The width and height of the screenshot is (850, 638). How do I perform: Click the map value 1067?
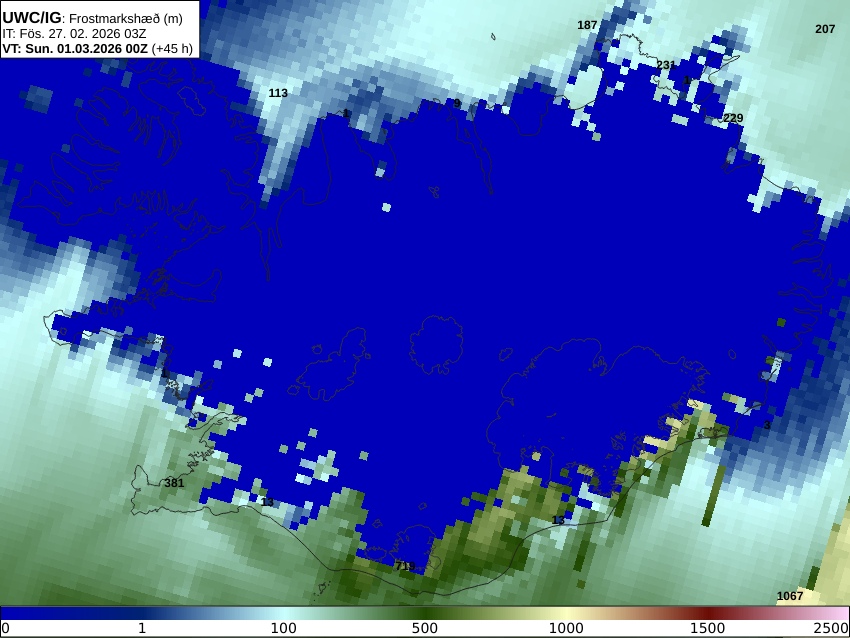[790, 596]
